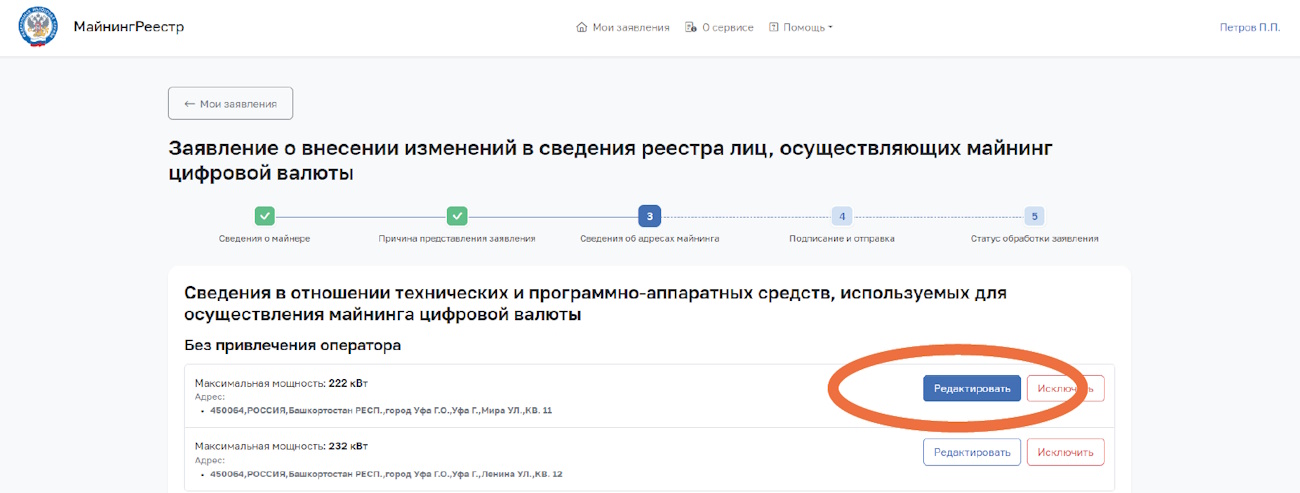This screenshot has height=493, width=1300.
Task: Go back with ← Мои заявления button
Action: click(230, 104)
